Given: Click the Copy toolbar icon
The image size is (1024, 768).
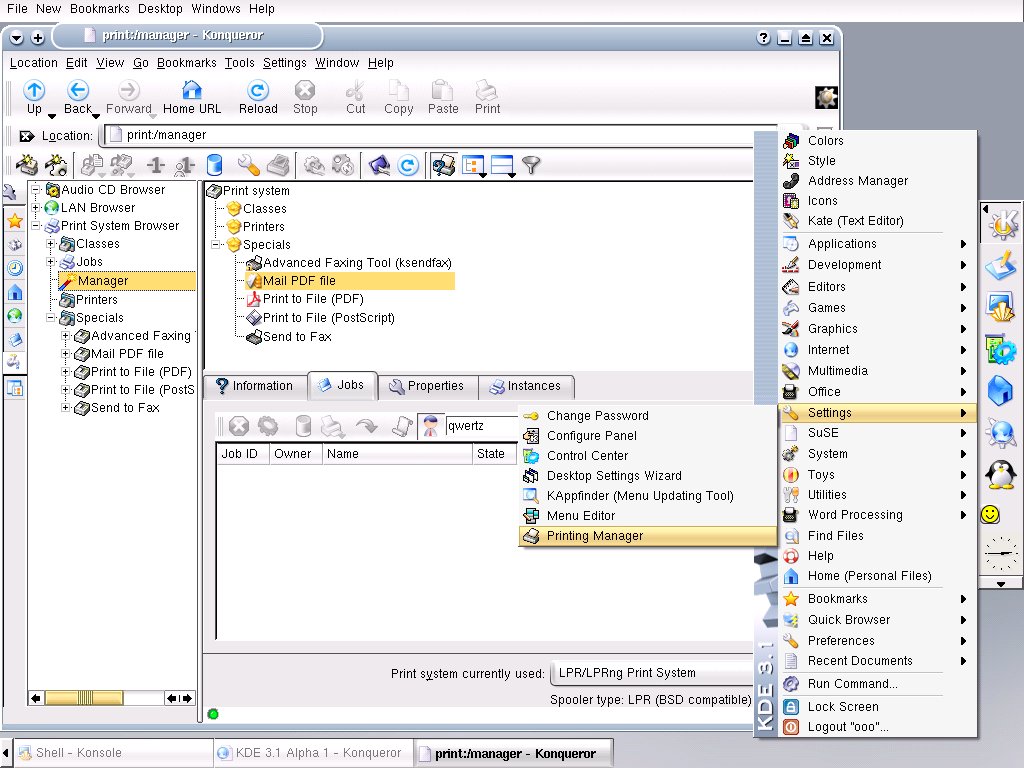Looking at the screenshot, I should tap(398, 90).
